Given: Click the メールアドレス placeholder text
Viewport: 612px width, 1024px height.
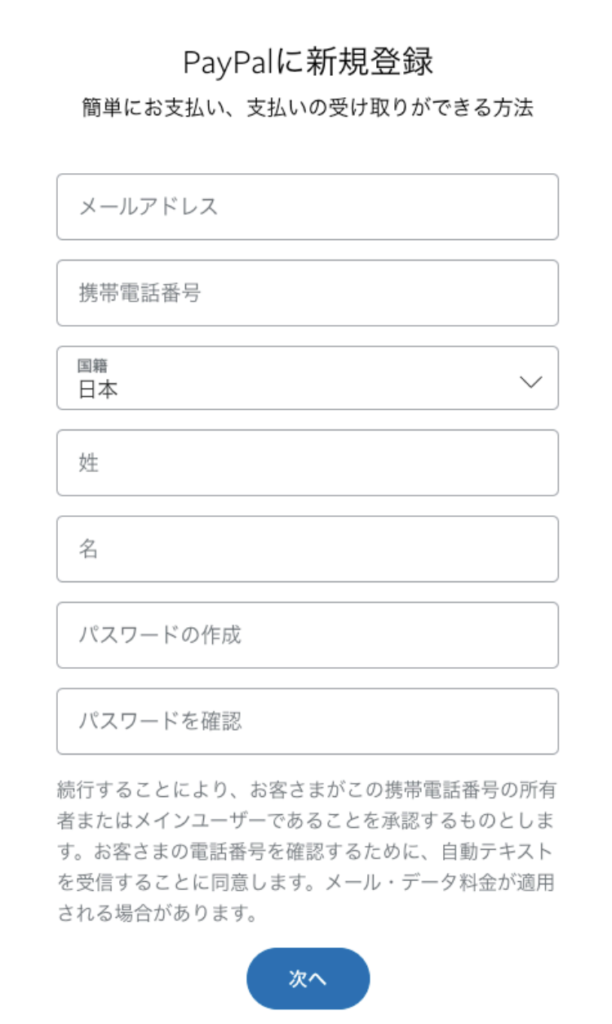Looking at the screenshot, I should click(x=148, y=207).
